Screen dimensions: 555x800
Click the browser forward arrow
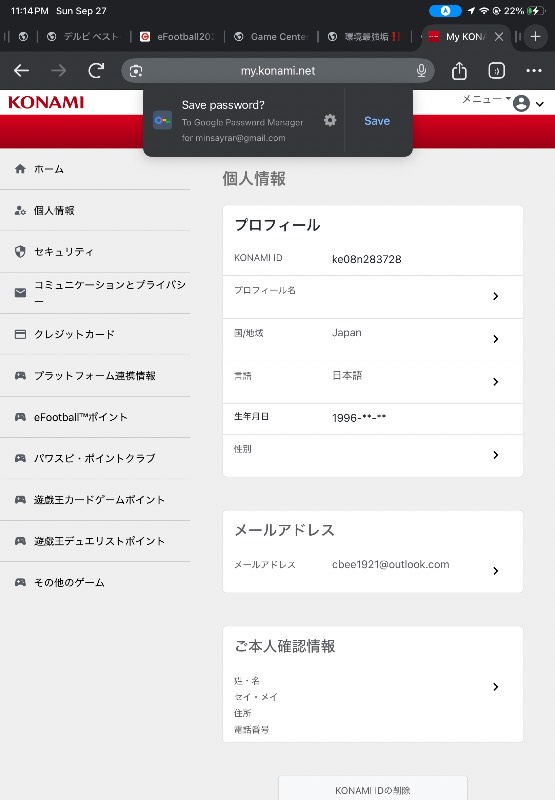coord(59,70)
